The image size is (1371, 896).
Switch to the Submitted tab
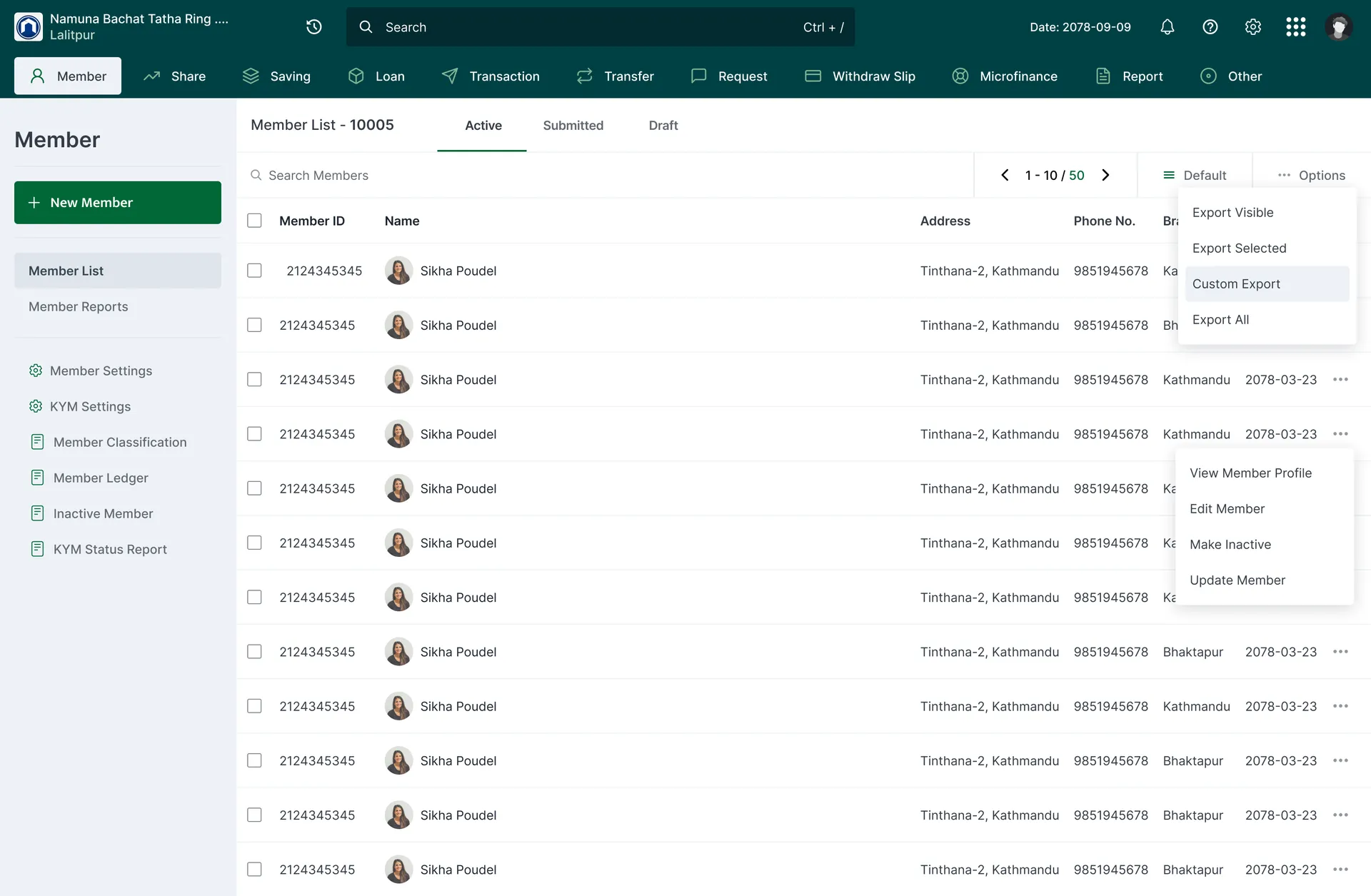[x=573, y=126]
